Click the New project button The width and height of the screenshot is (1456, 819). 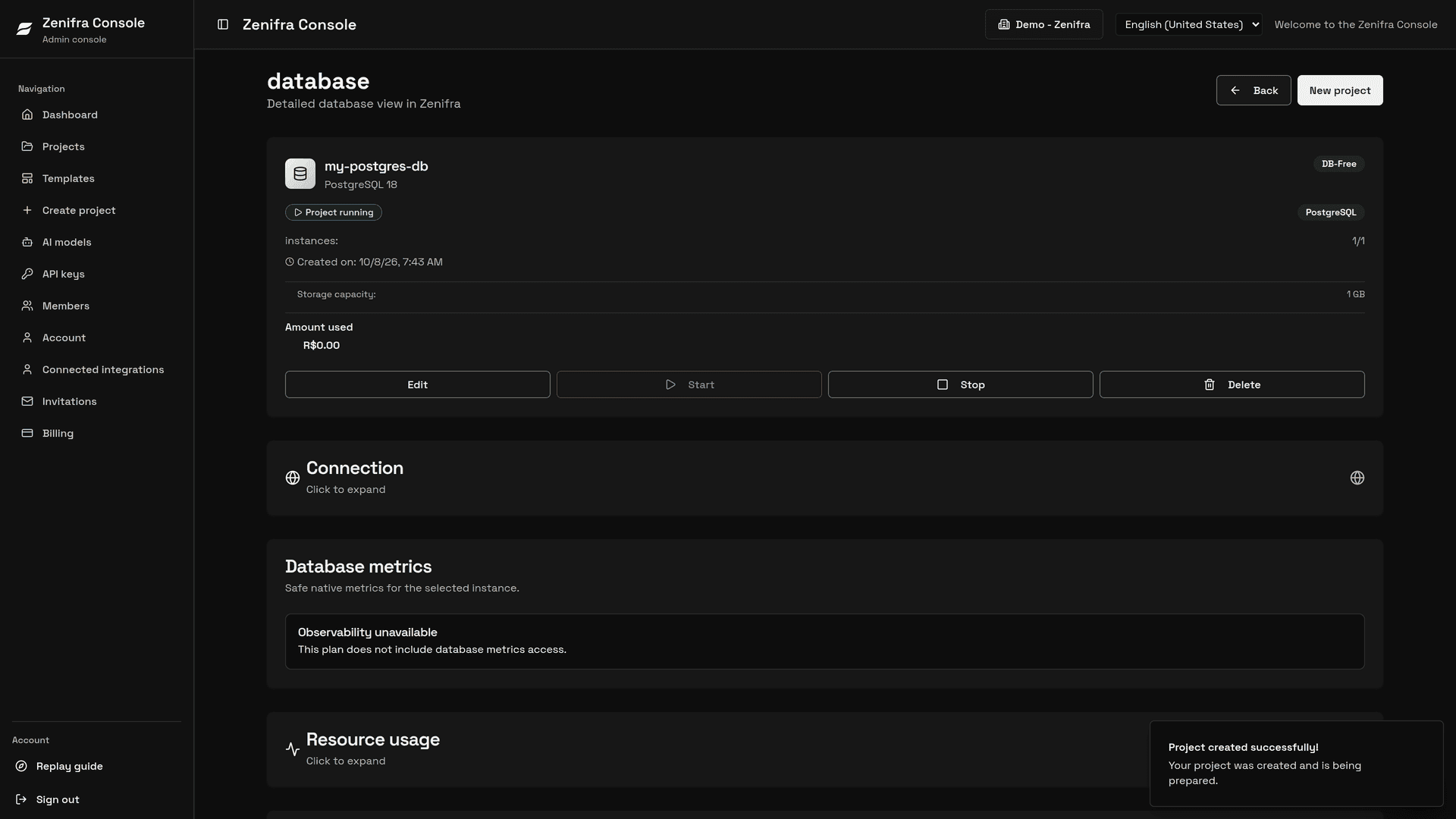click(x=1339, y=90)
